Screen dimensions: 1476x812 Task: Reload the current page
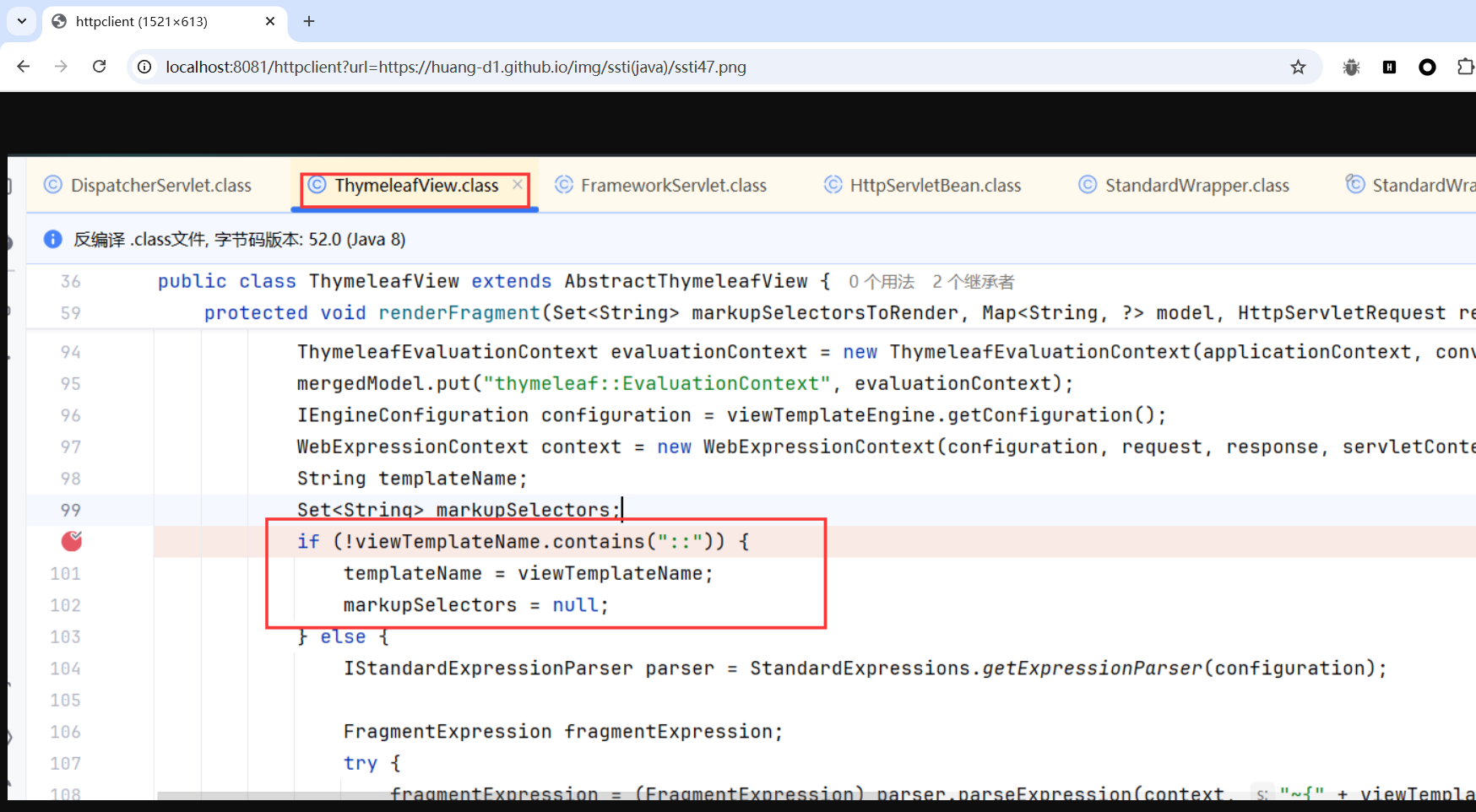(99, 67)
